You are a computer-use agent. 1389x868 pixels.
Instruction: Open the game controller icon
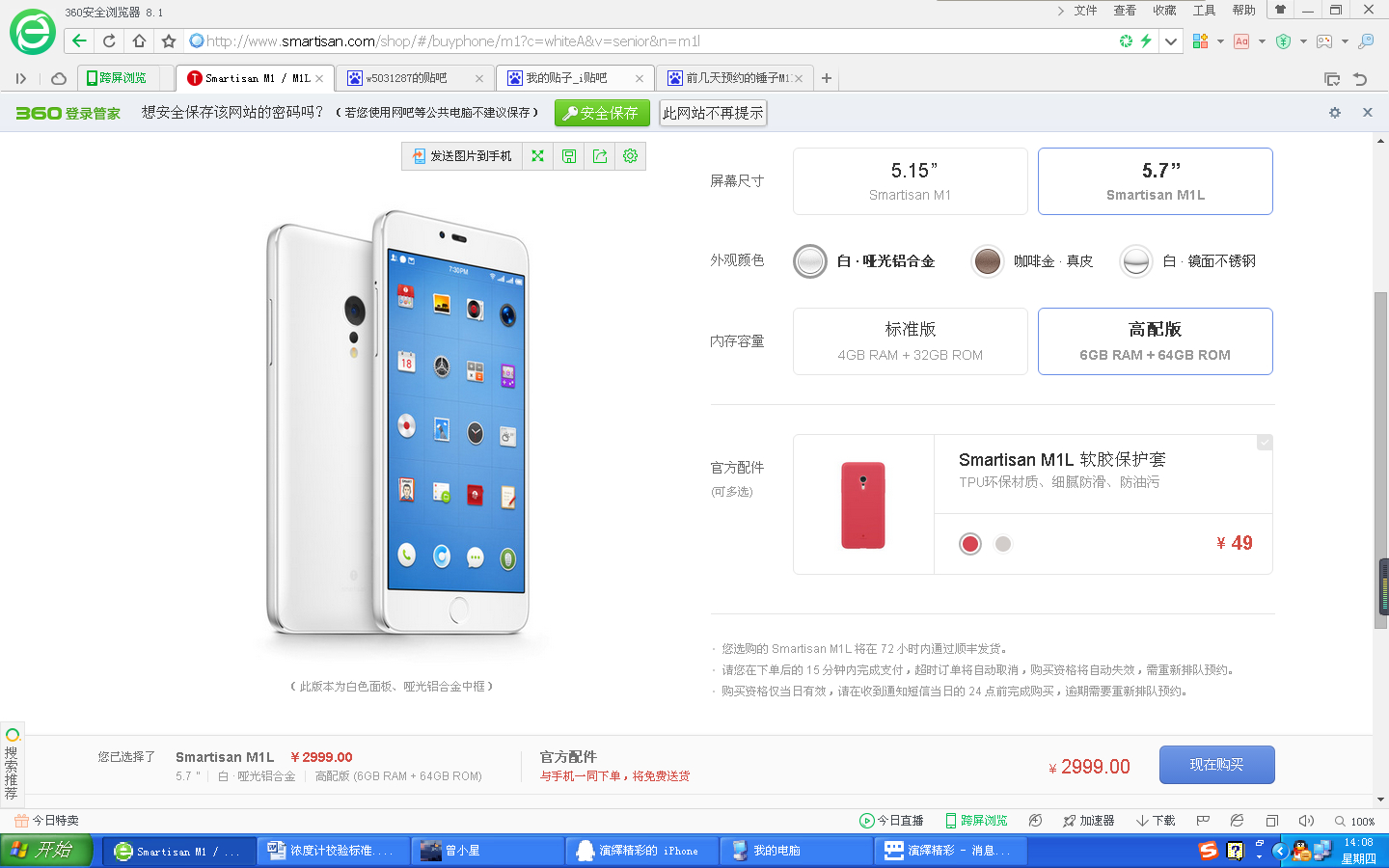click(x=1324, y=41)
